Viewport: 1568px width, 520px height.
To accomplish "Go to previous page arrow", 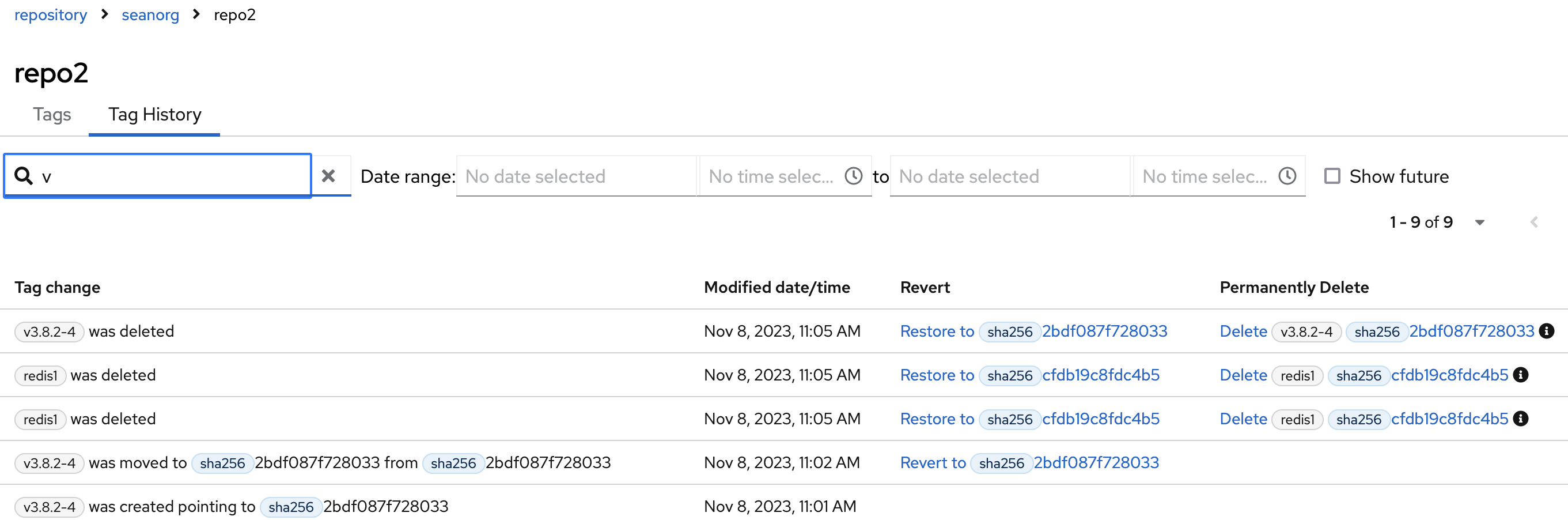I will click(x=1534, y=223).
